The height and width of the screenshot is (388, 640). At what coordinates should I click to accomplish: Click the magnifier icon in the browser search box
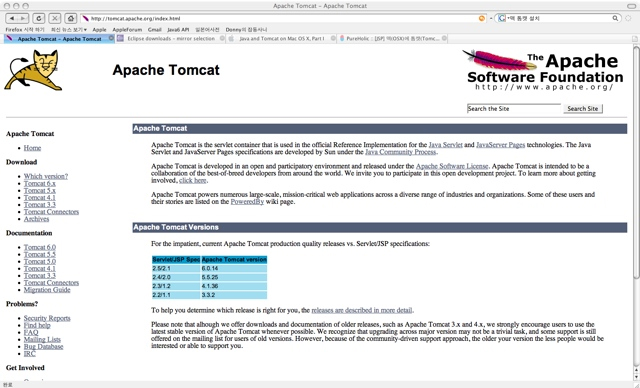[x=615, y=18]
